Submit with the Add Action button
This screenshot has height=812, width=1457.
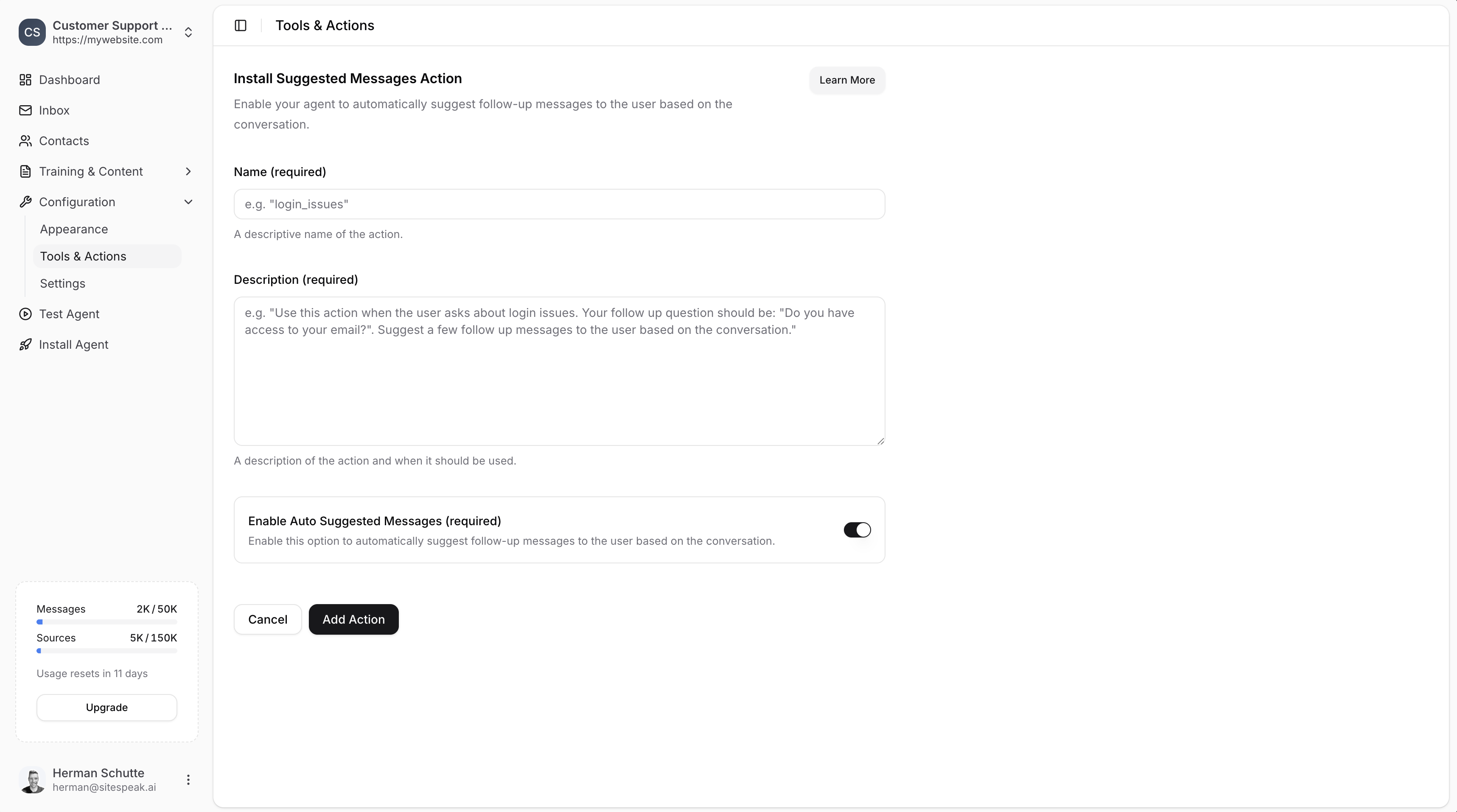coord(353,619)
